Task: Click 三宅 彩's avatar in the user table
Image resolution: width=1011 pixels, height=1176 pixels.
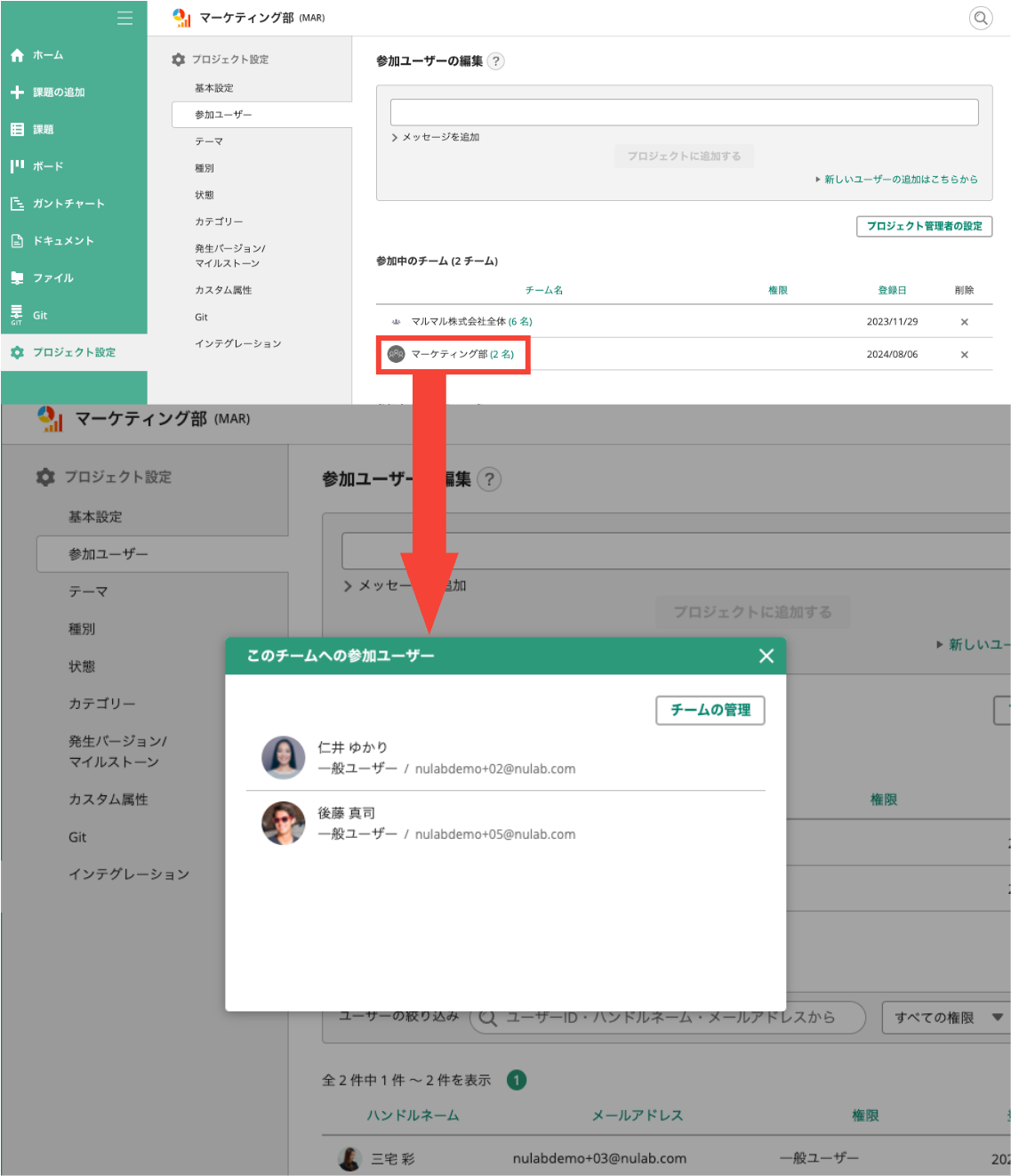Action: click(x=350, y=1158)
